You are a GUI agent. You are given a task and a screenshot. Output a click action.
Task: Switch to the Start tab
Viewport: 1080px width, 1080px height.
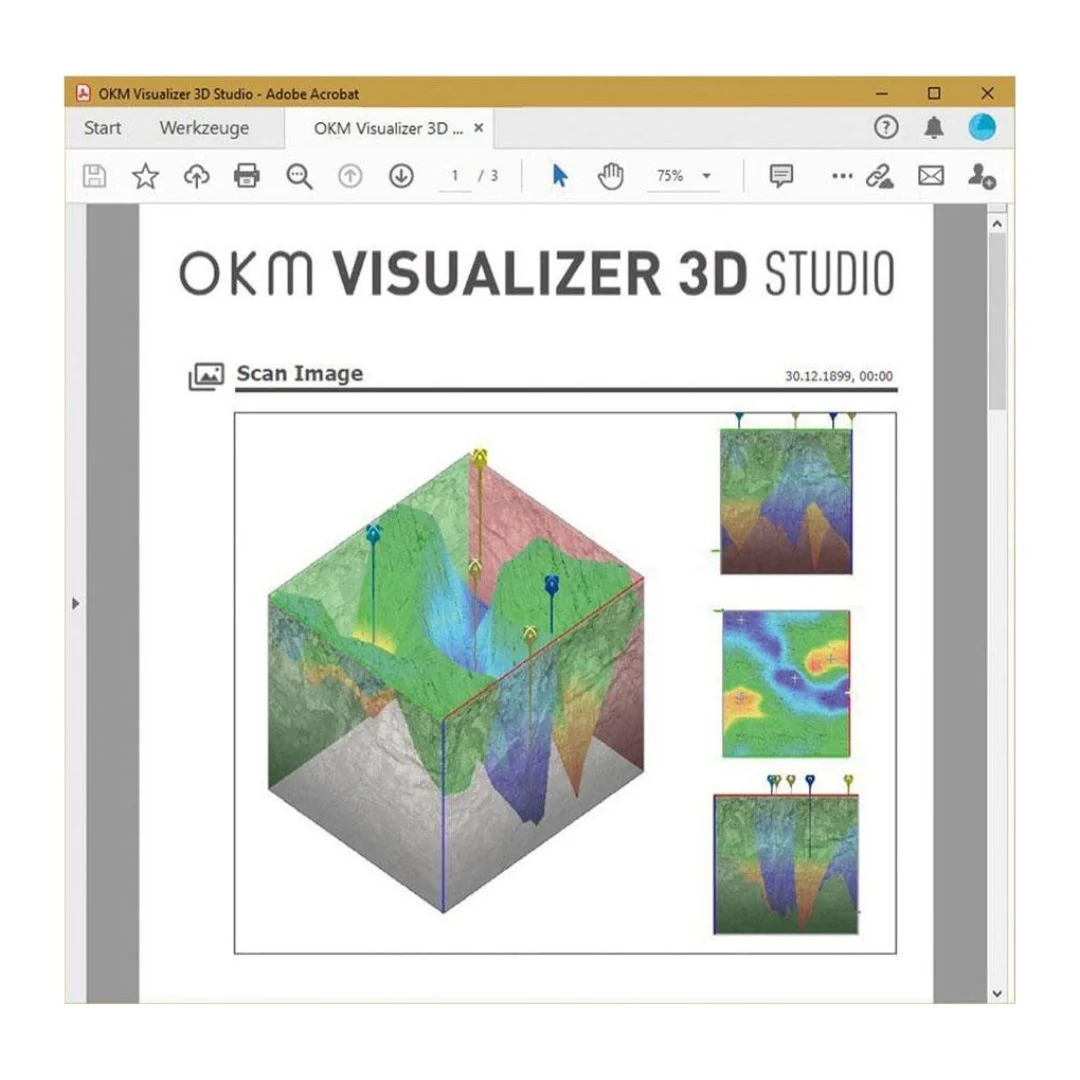click(102, 128)
